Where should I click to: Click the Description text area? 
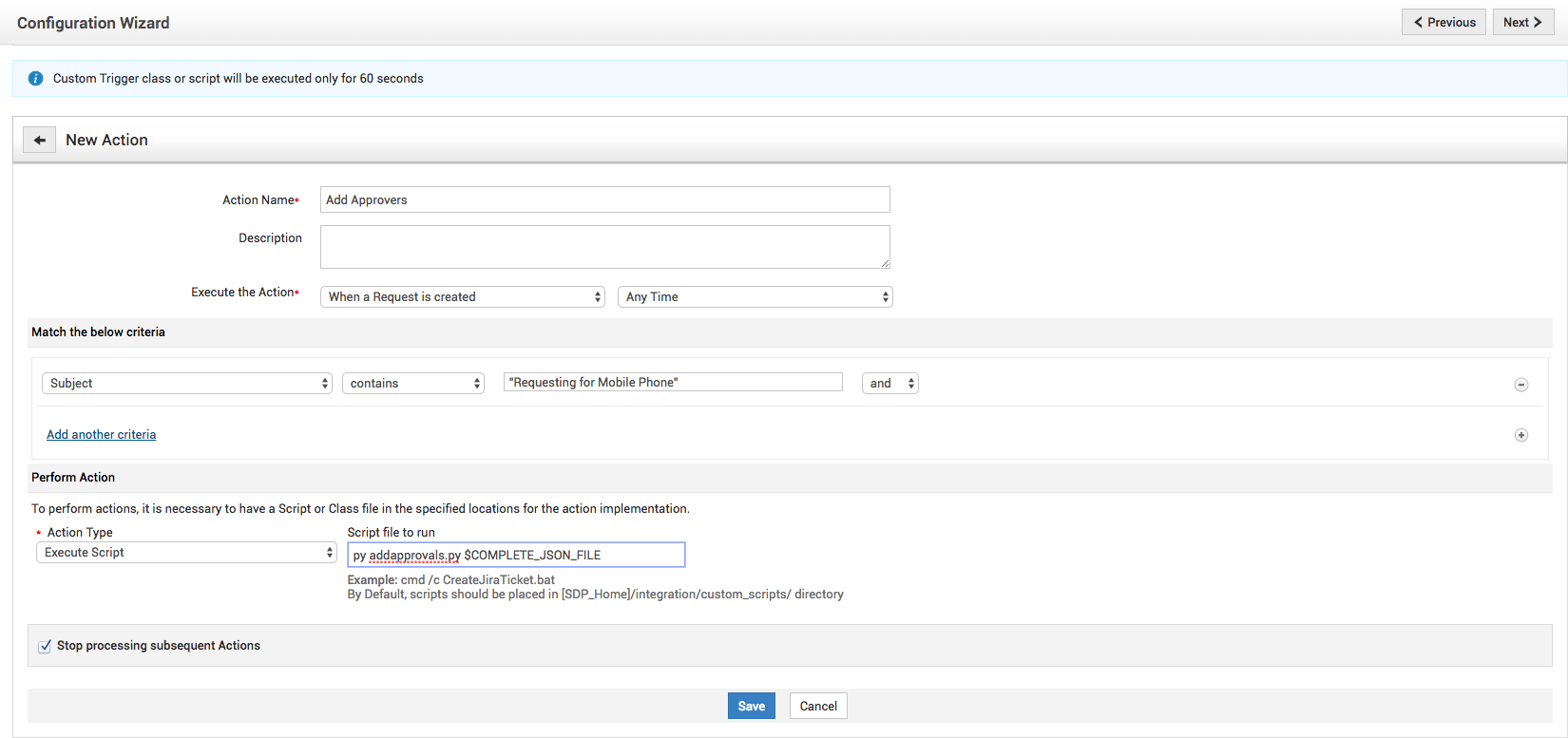(x=605, y=247)
